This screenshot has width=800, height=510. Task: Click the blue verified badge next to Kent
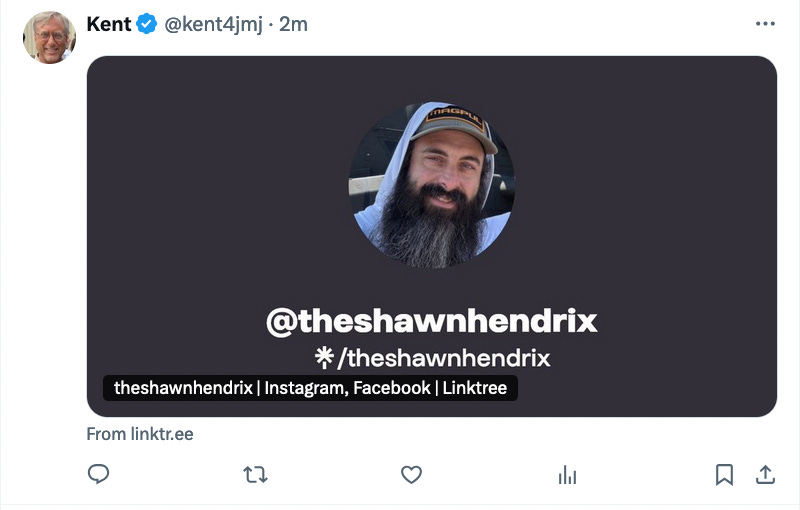pyautogui.click(x=147, y=24)
